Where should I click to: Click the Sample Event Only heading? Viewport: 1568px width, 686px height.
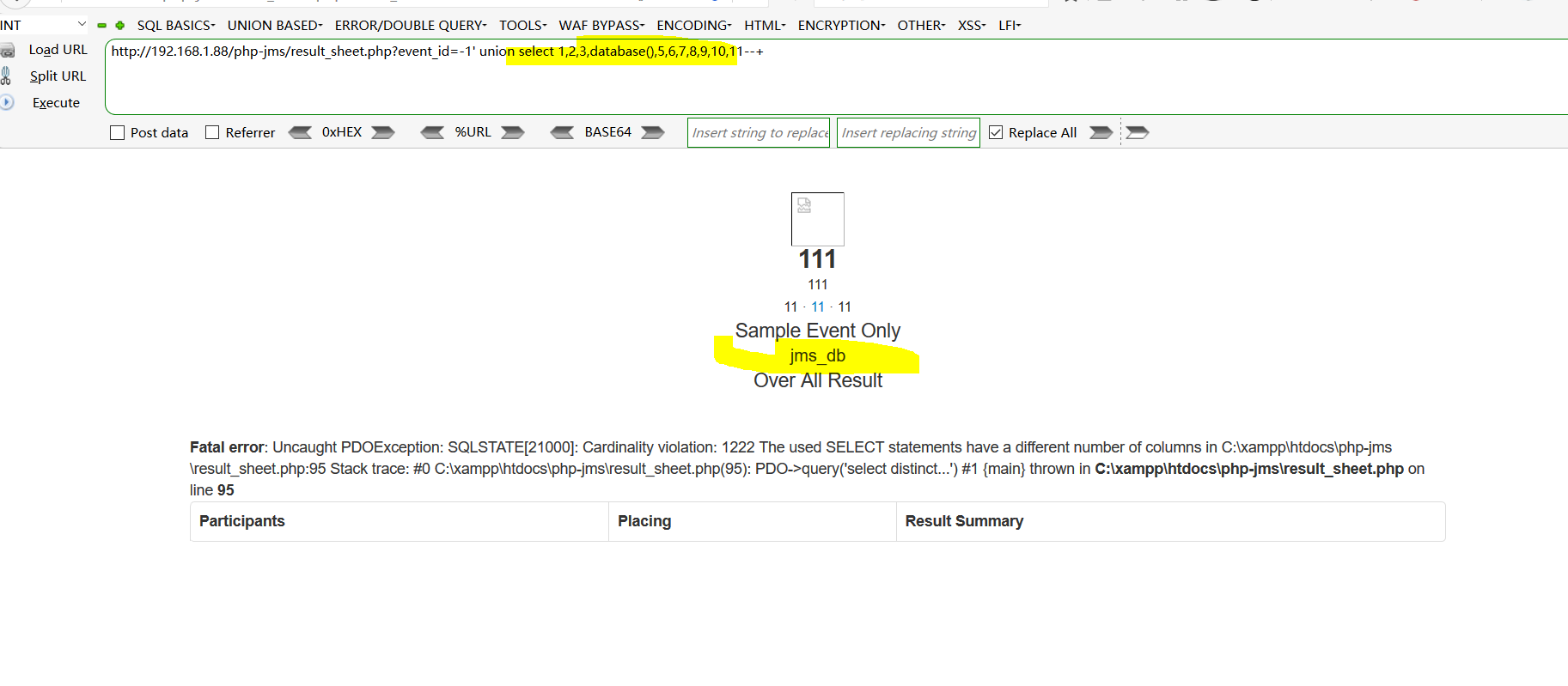(x=818, y=331)
